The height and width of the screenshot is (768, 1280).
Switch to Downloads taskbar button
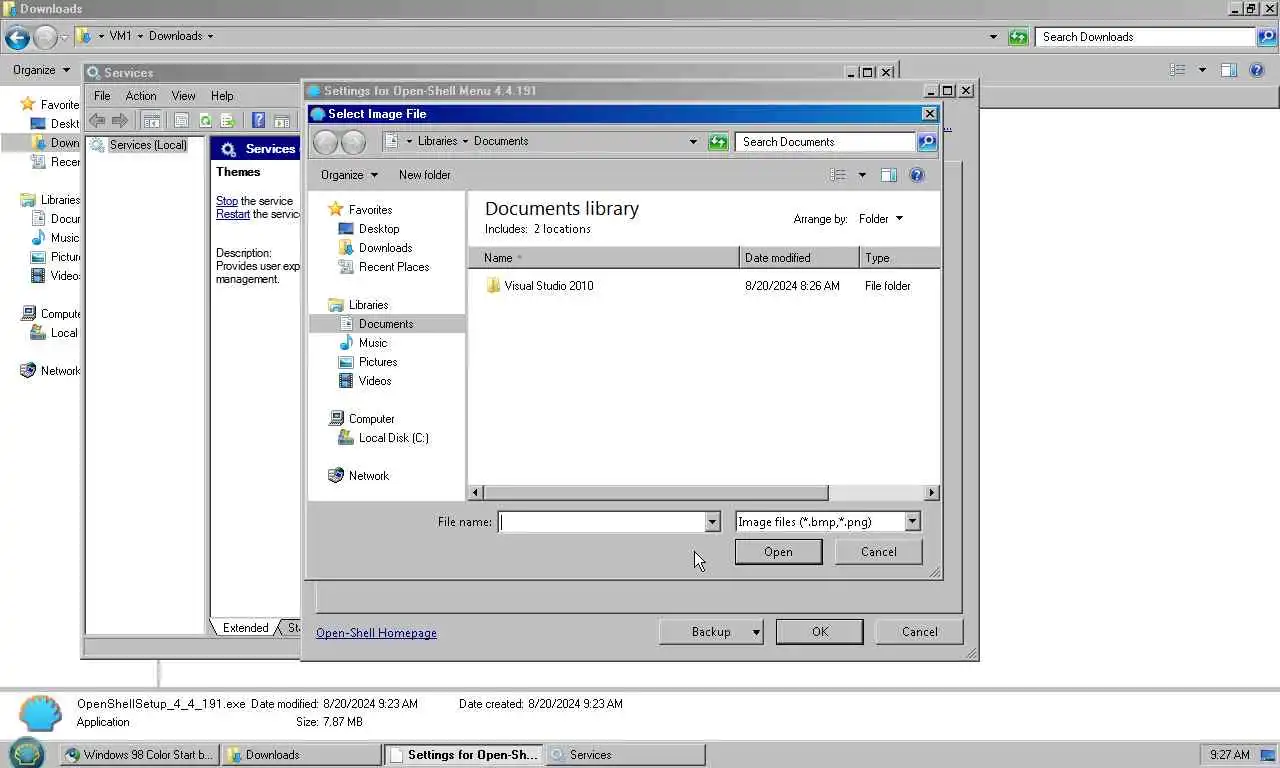[300, 755]
